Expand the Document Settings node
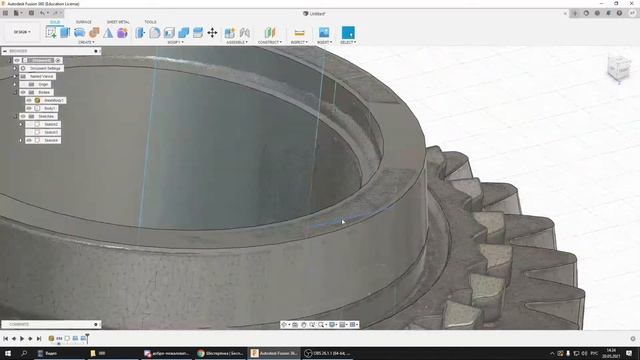The image size is (640, 360). [15, 68]
